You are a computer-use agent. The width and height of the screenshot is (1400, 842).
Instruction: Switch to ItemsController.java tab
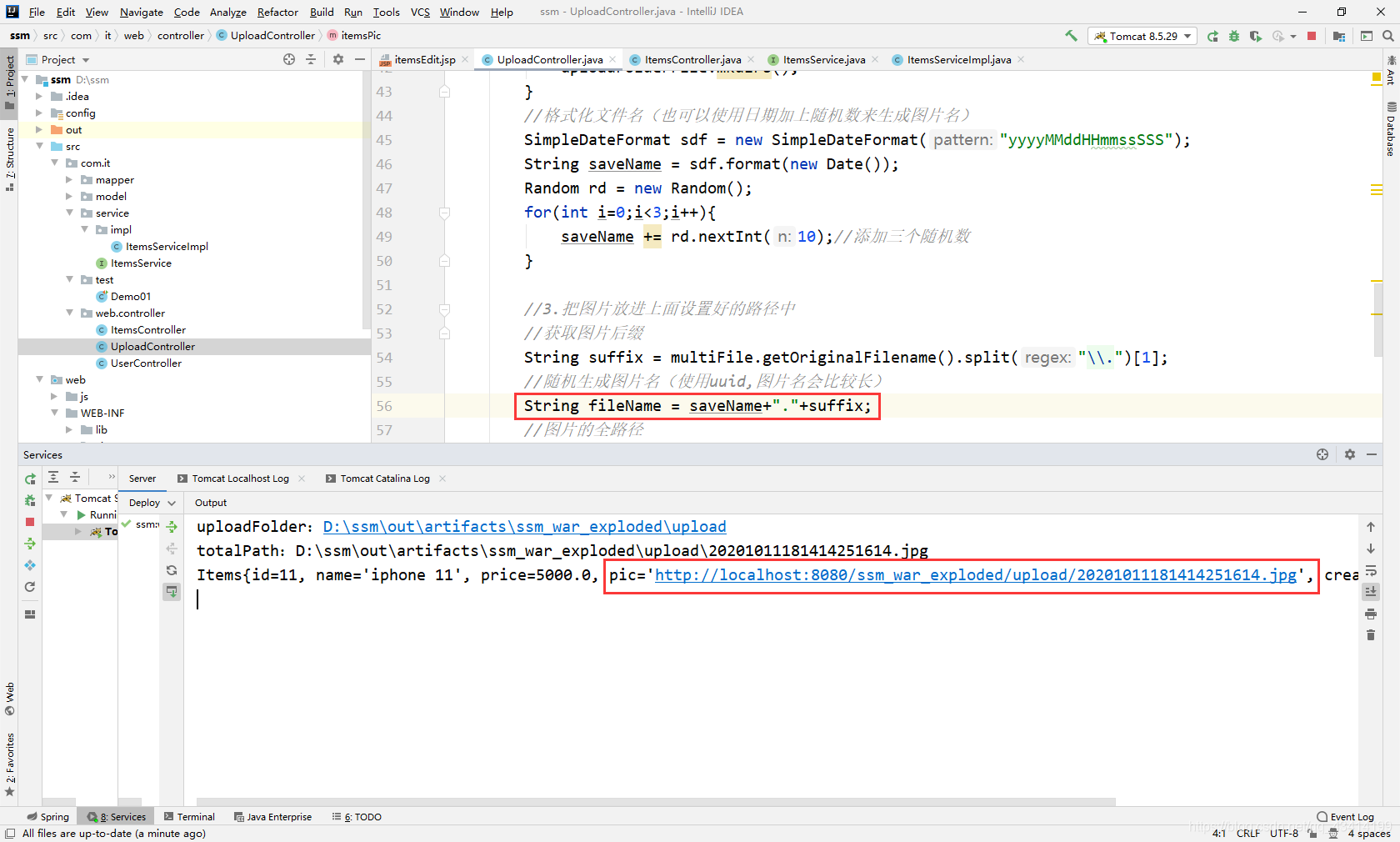692,59
